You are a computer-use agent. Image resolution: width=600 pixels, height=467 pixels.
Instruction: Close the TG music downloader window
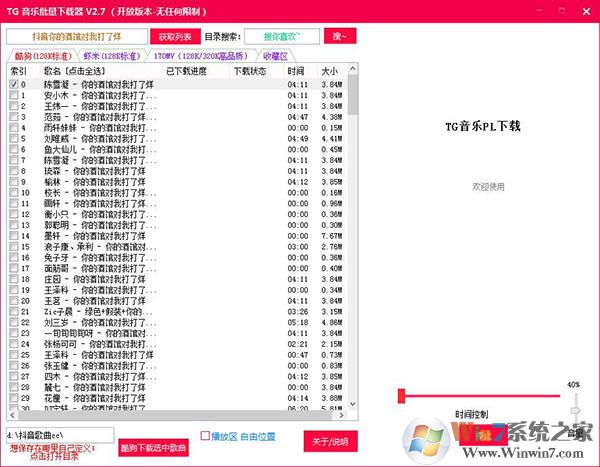(586, 11)
